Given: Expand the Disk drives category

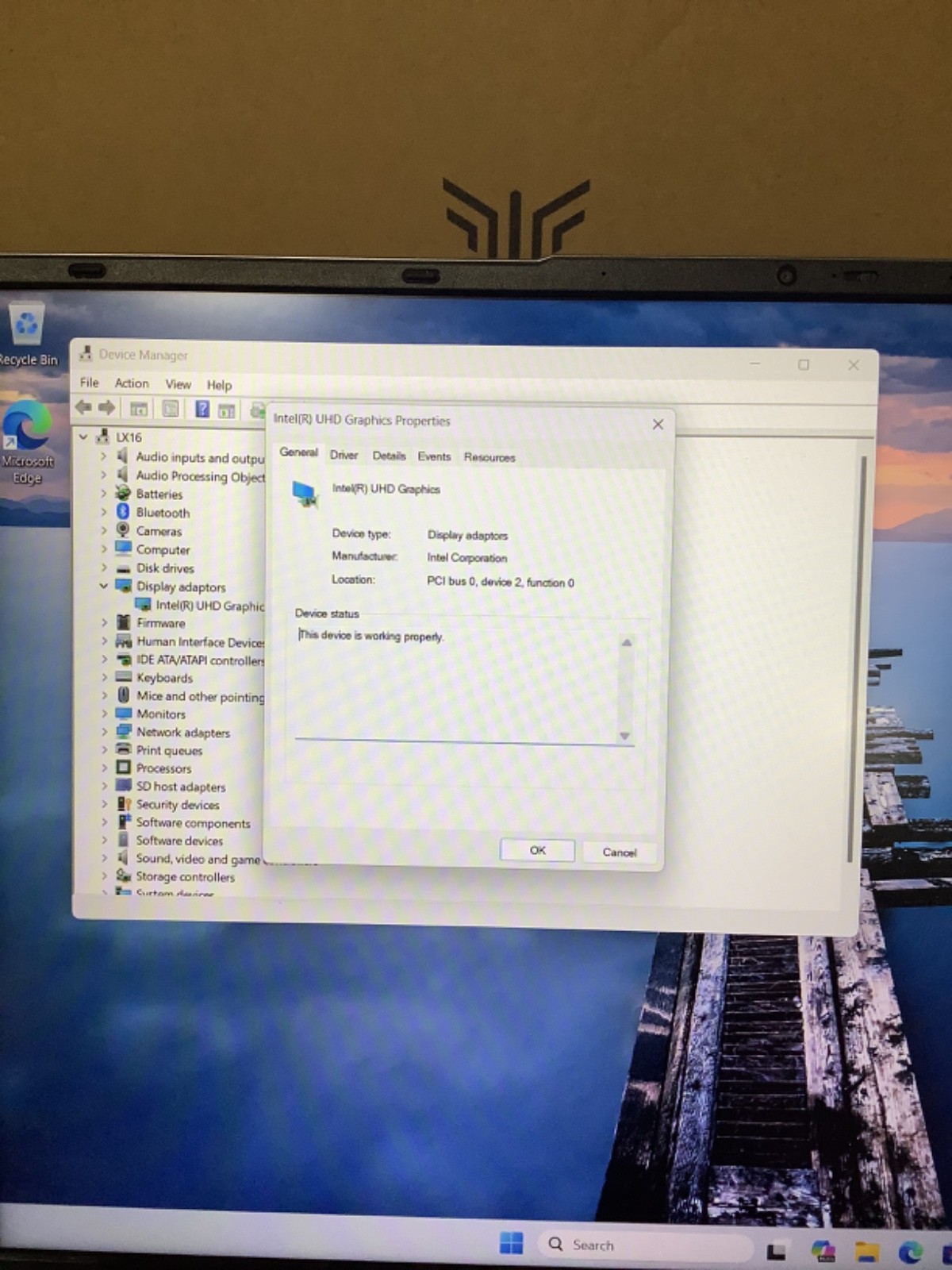Looking at the screenshot, I should [103, 568].
